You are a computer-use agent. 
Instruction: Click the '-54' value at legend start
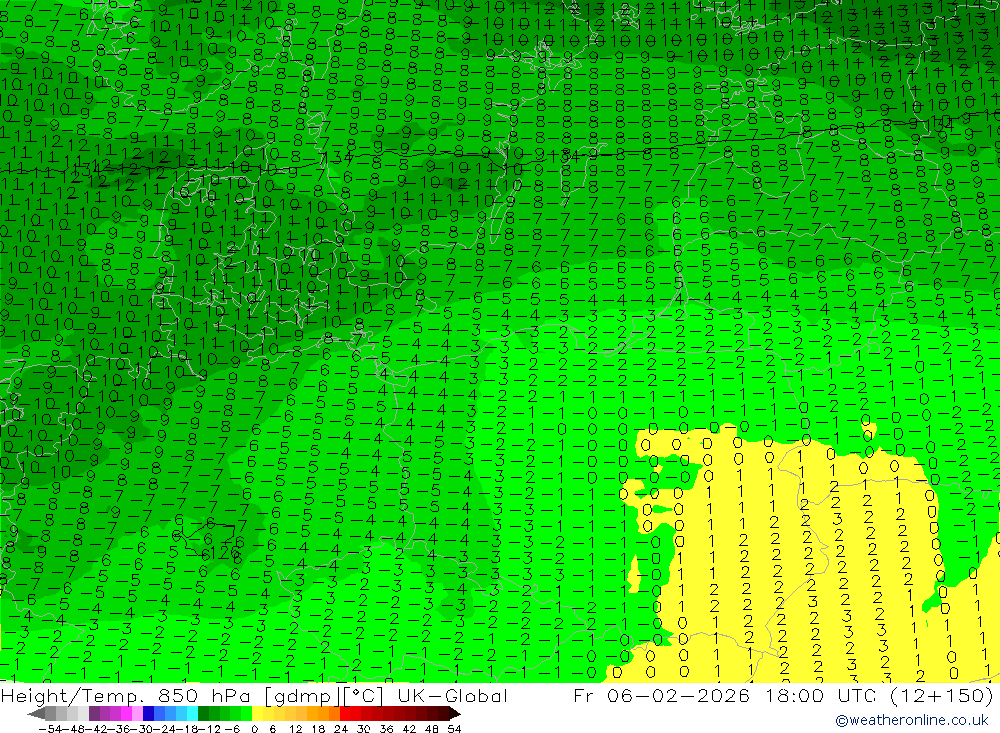[49, 729]
